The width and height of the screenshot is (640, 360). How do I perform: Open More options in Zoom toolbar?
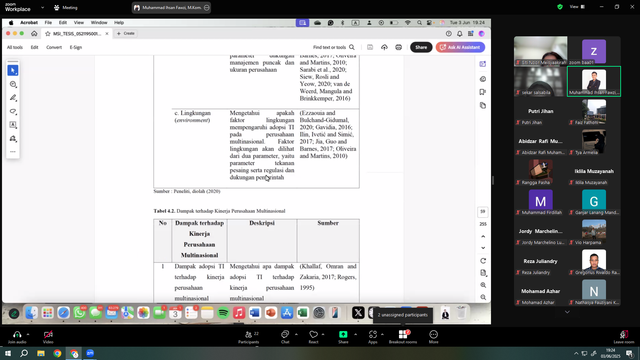click(433, 337)
